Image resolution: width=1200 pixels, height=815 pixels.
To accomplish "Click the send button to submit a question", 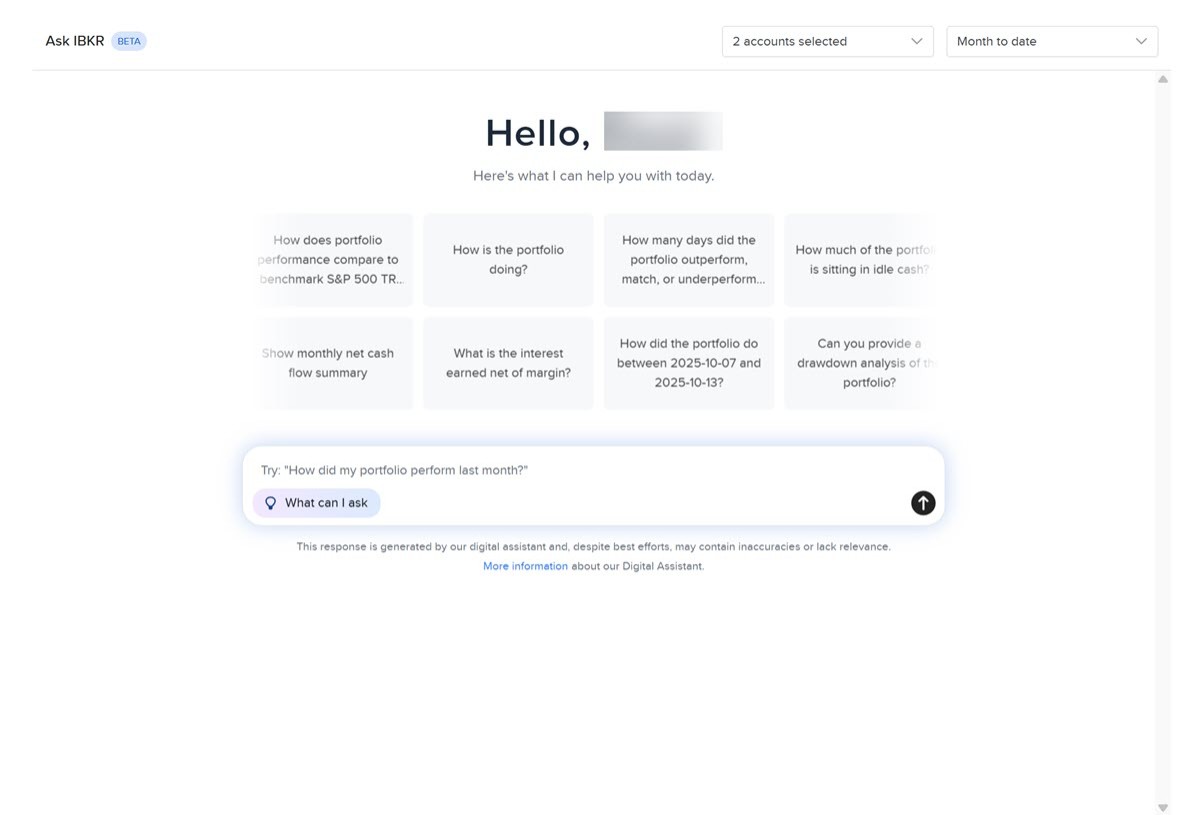I will click(922, 503).
